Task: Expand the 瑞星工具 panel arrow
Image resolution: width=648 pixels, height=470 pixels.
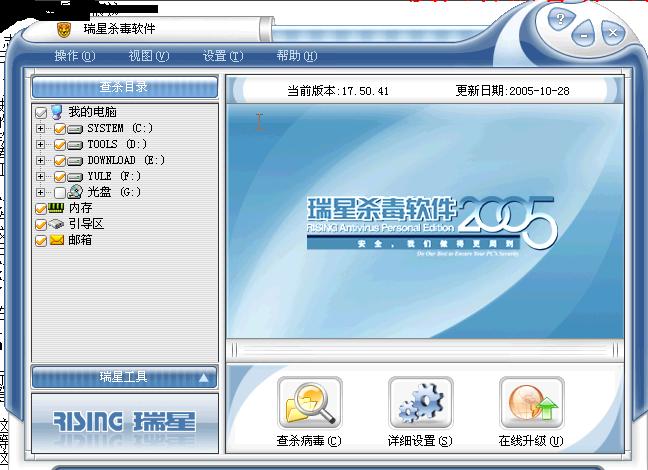Action: click(203, 377)
